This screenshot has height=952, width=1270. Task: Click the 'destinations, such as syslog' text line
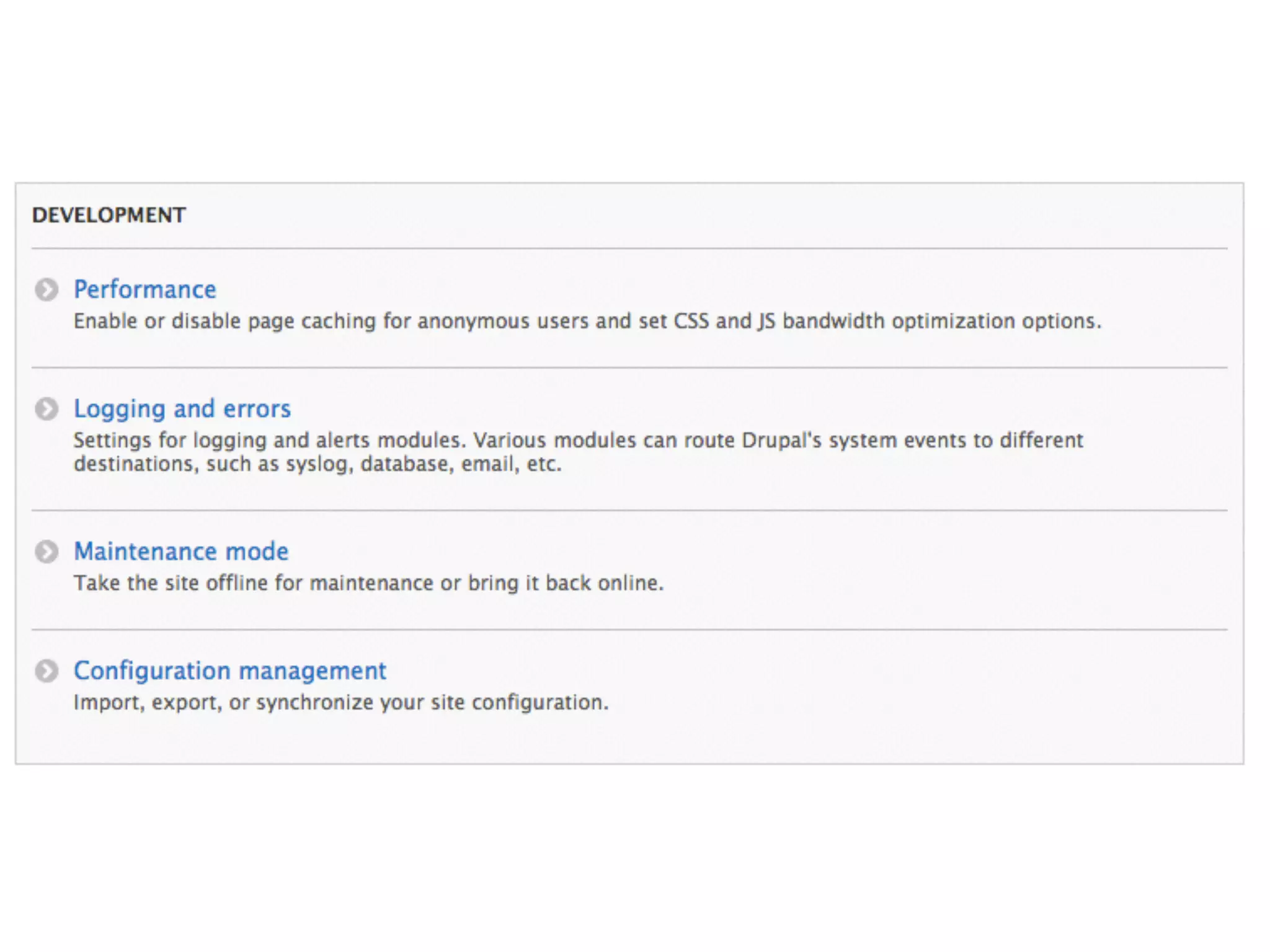(317, 464)
